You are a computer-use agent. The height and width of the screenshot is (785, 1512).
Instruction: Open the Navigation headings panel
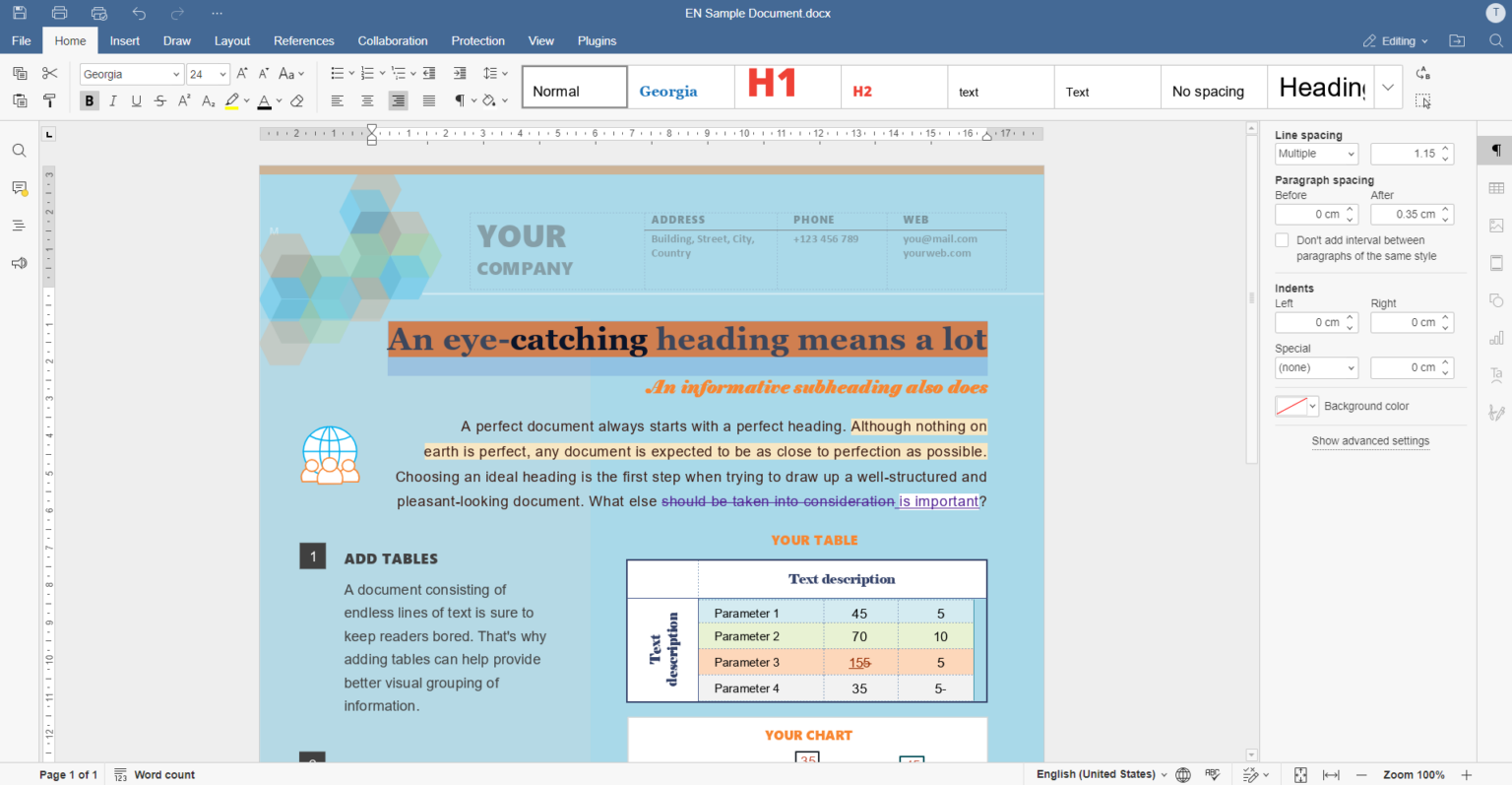tap(19, 225)
